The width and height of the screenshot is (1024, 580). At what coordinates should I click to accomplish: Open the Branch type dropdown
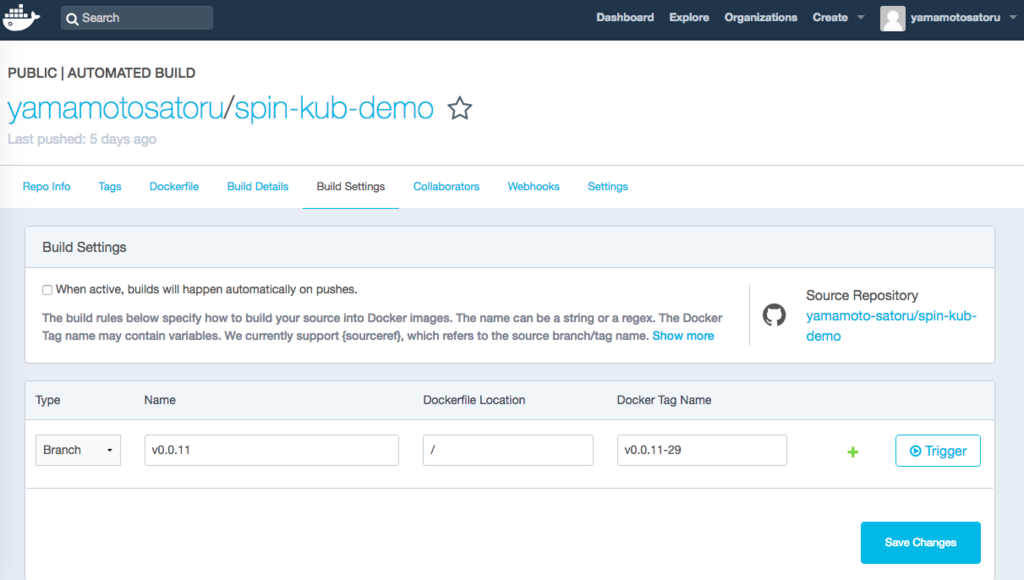(78, 450)
